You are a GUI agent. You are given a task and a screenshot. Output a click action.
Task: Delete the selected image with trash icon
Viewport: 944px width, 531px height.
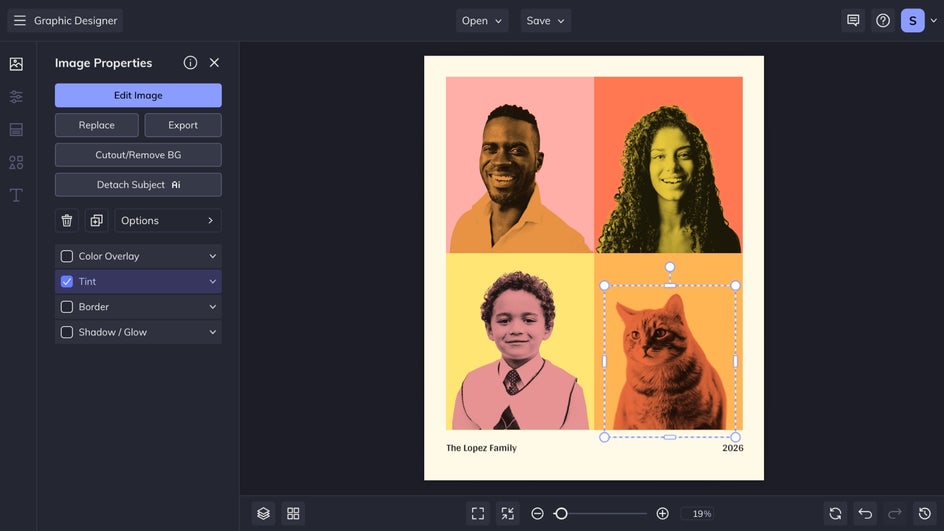click(67, 220)
